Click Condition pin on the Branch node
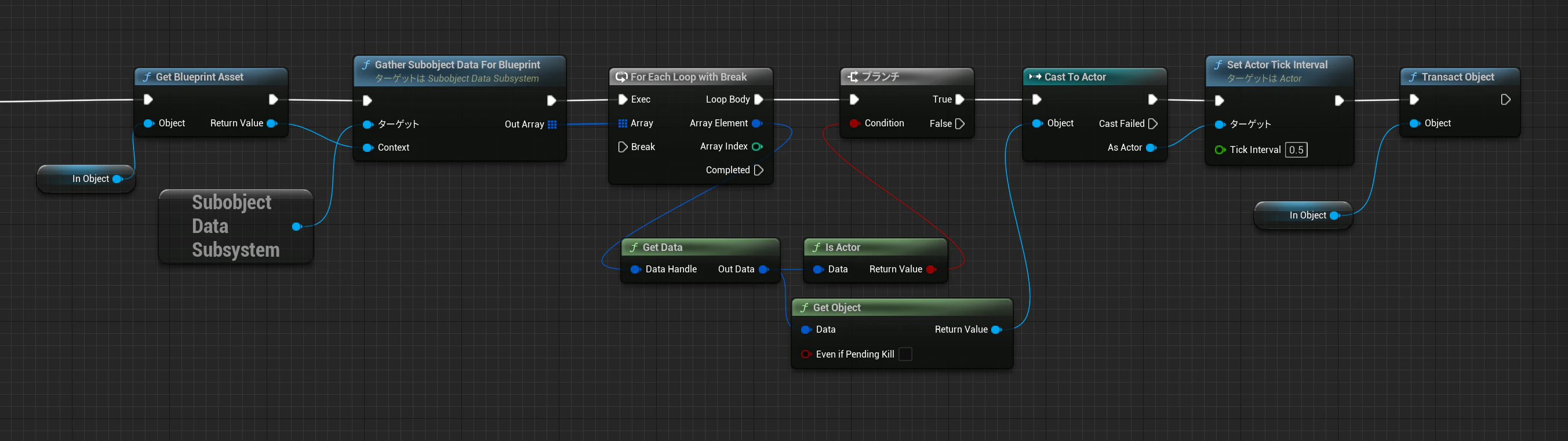The image size is (1568, 441). (x=854, y=123)
